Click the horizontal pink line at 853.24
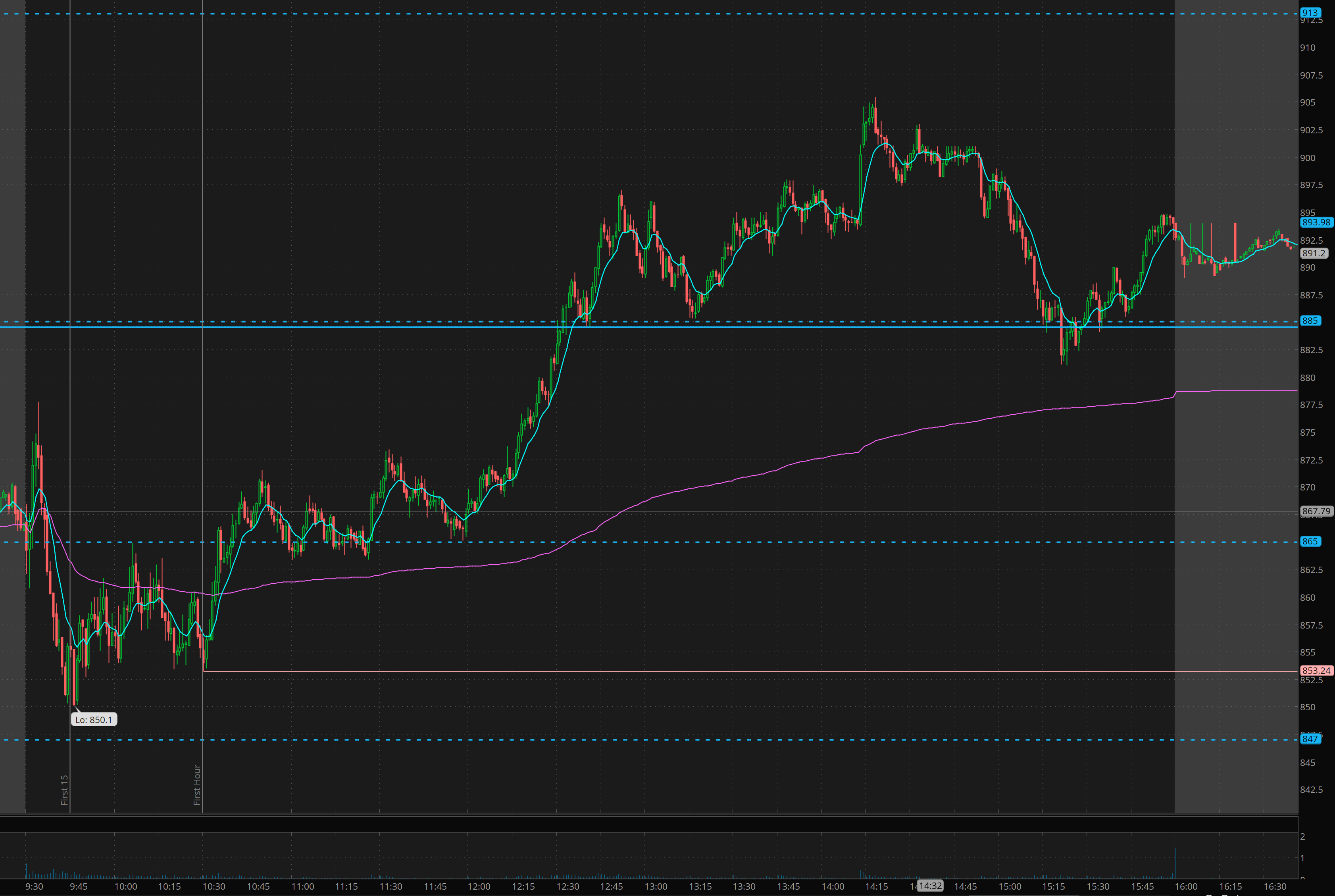The width and height of the screenshot is (1335, 896). coord(686,671)
